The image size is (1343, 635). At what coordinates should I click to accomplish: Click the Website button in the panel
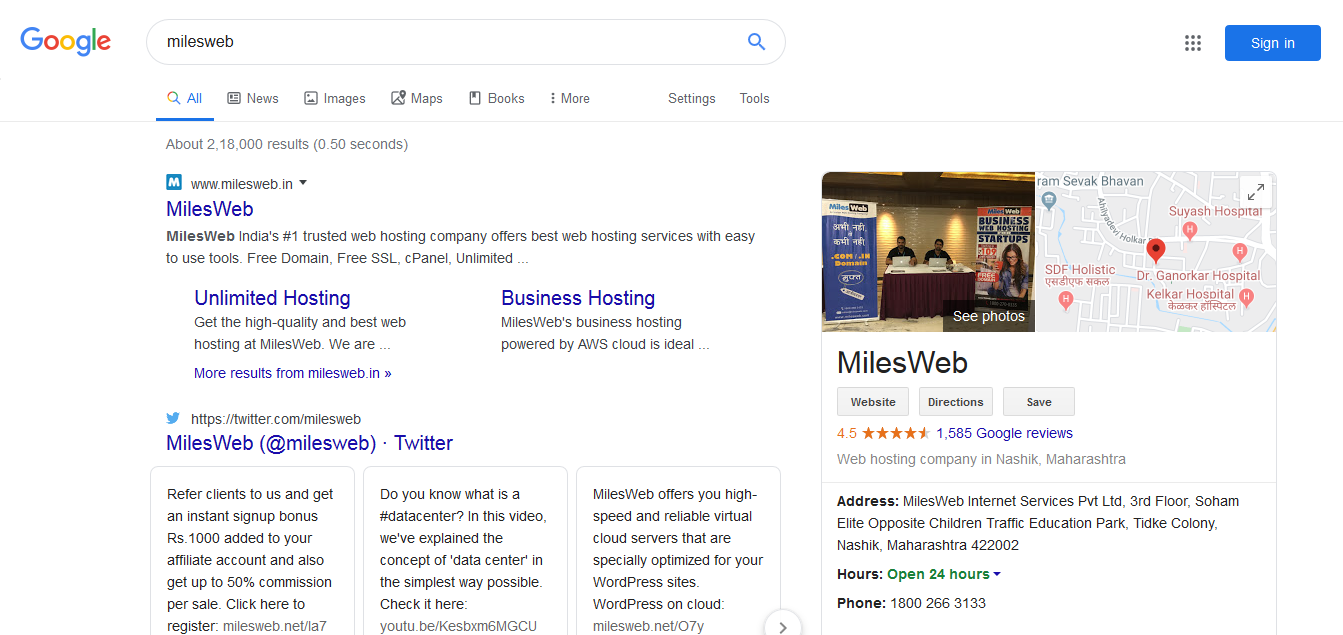click(x=873, y=402)
